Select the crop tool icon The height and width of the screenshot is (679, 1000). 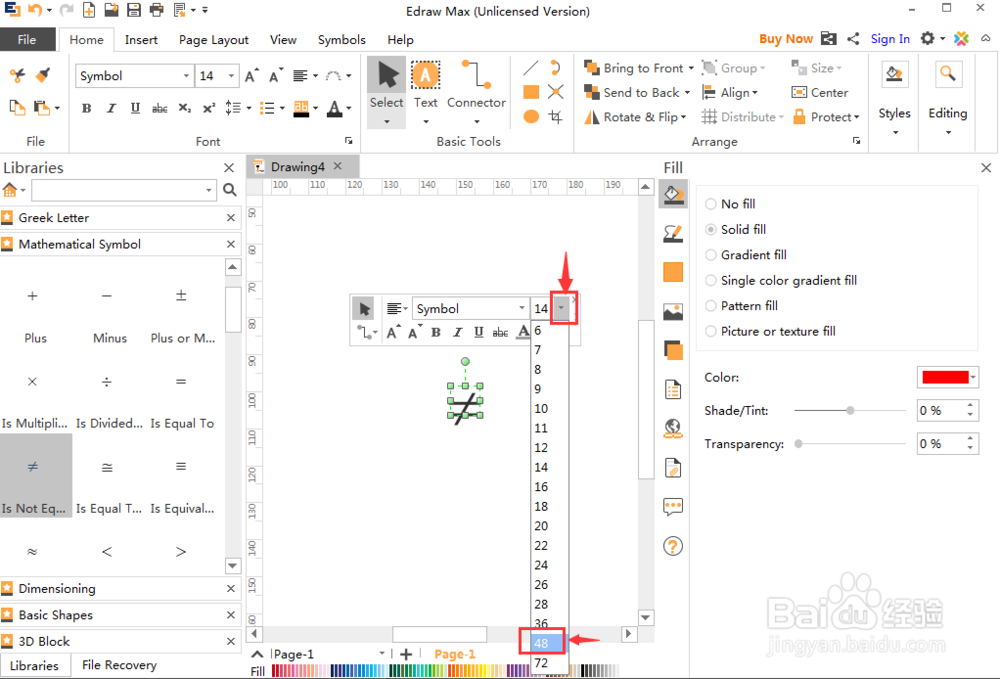(555, 117)
